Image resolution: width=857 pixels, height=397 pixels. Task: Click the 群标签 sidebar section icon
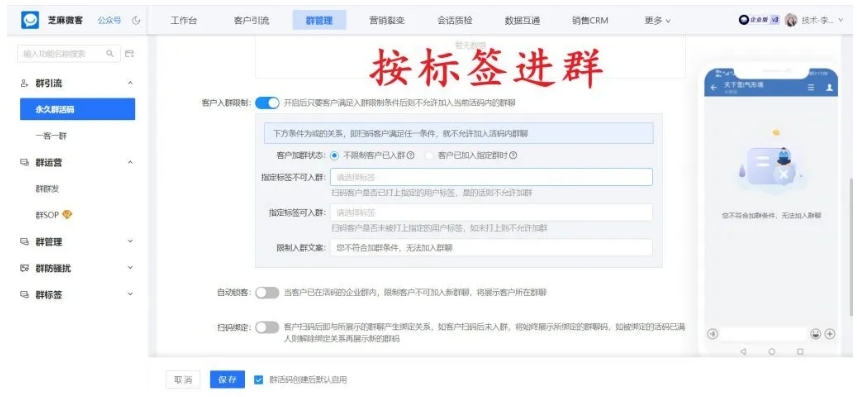pos(24,294)
